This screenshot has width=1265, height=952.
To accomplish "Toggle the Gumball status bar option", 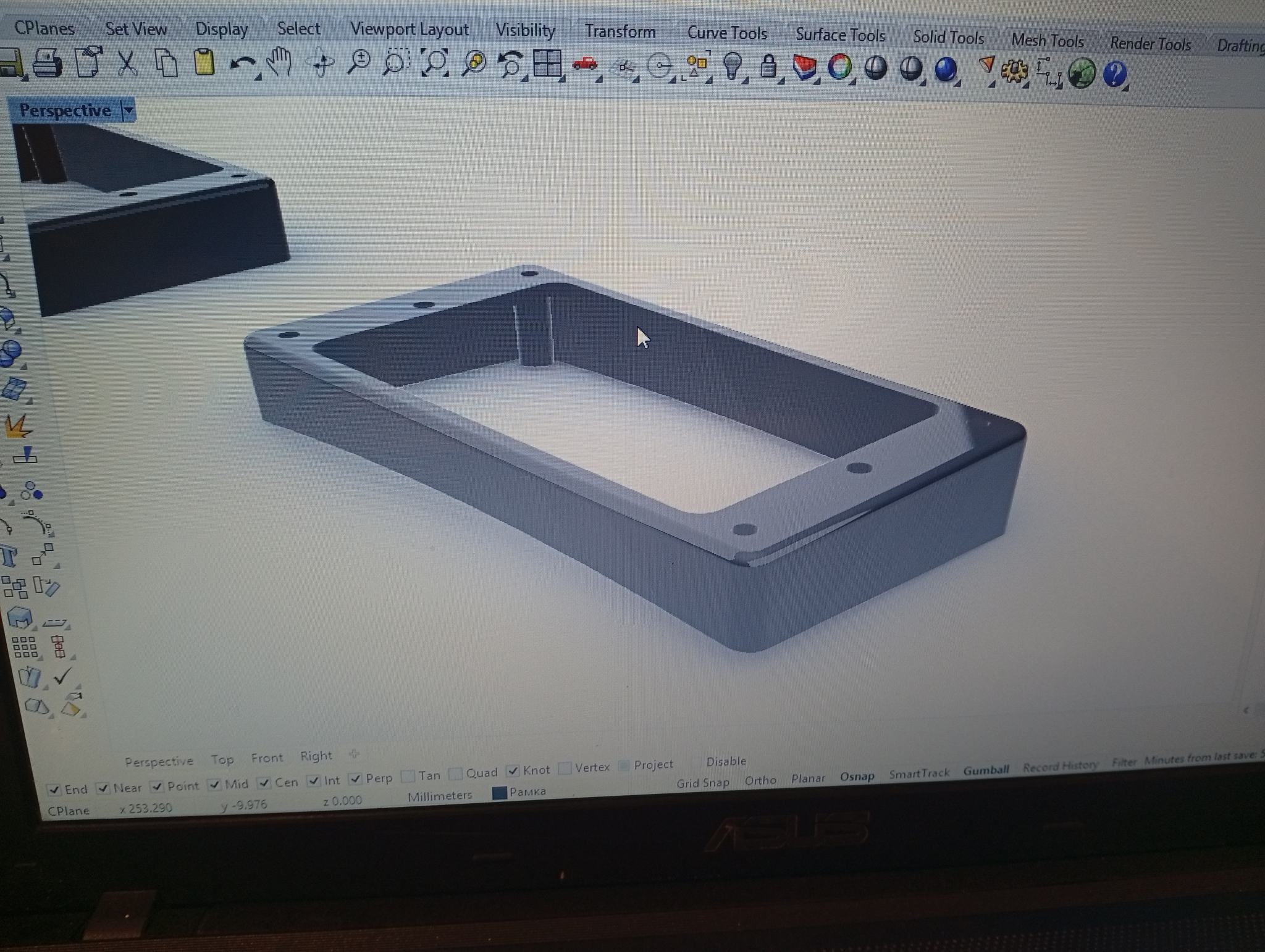I will (x=986, y=770).
